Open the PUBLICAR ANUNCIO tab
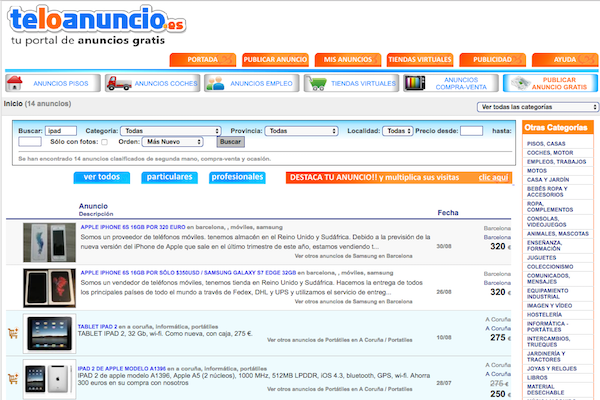Screen dimensions: 600x400 click(x=275, y=60)
